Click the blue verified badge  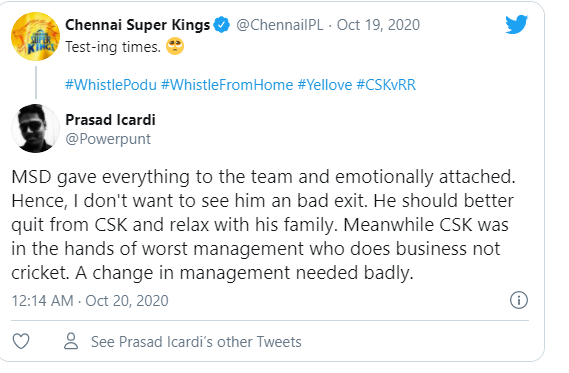222,25
